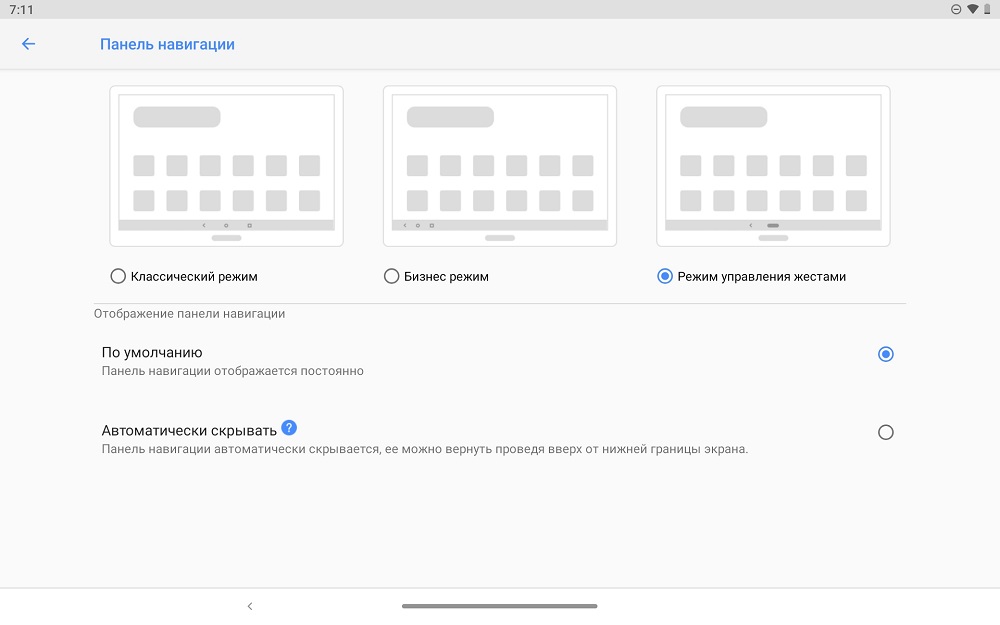The width and height of the screenshot is (1000, 625).
Task: Tap the business mode preview thumbnail
Action: click(500, 166)
